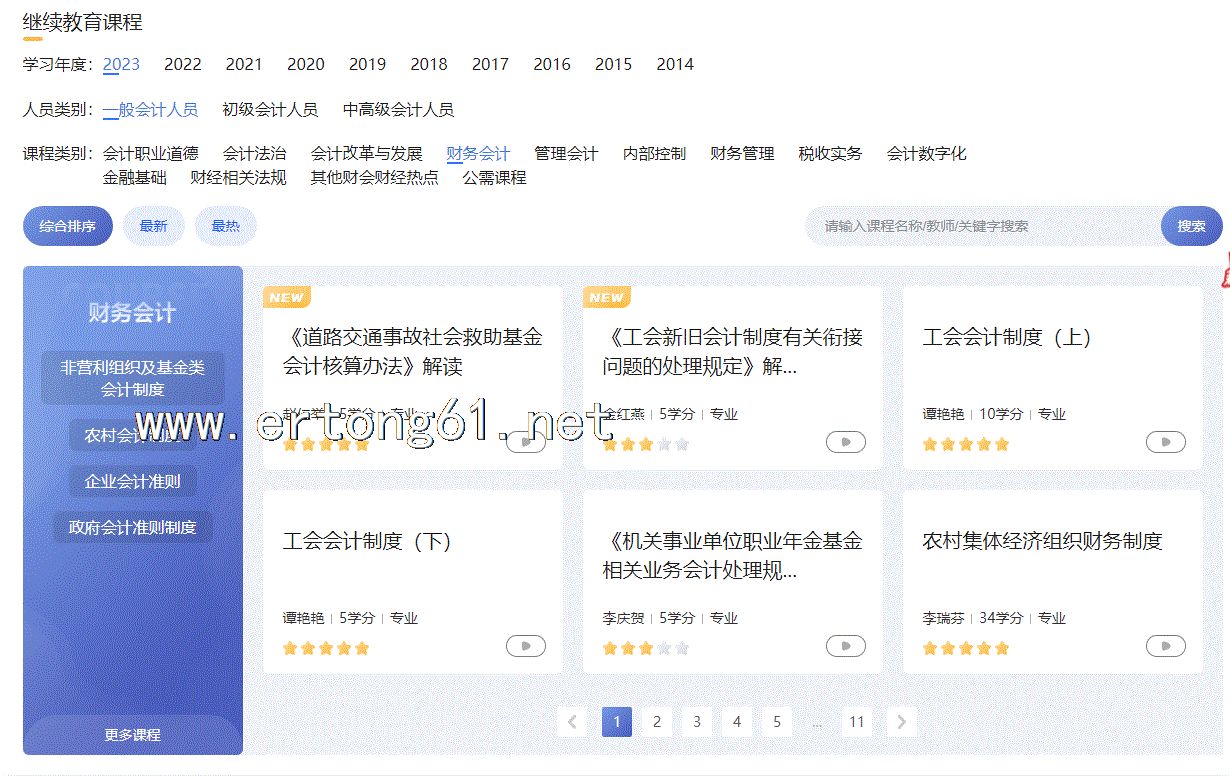Switch to 税收实务 course category
The height and width of the screenshot is (776, 1230).
pos(830,154)
